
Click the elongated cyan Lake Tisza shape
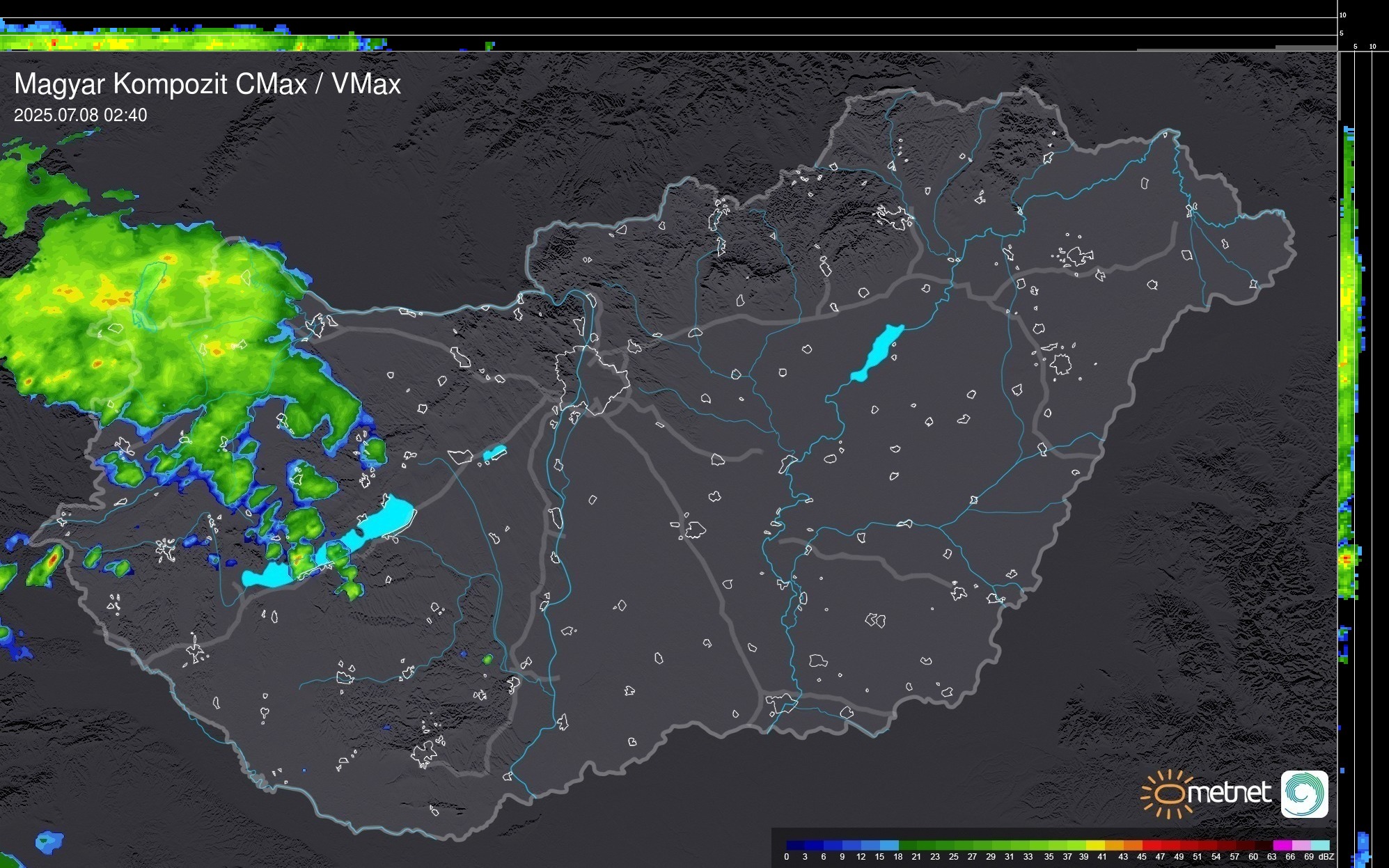coord(879,352)
